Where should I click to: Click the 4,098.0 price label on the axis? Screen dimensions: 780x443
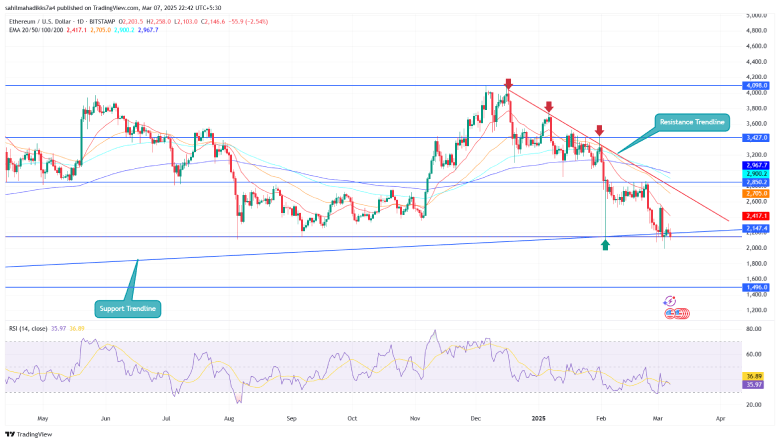point(755,86)
